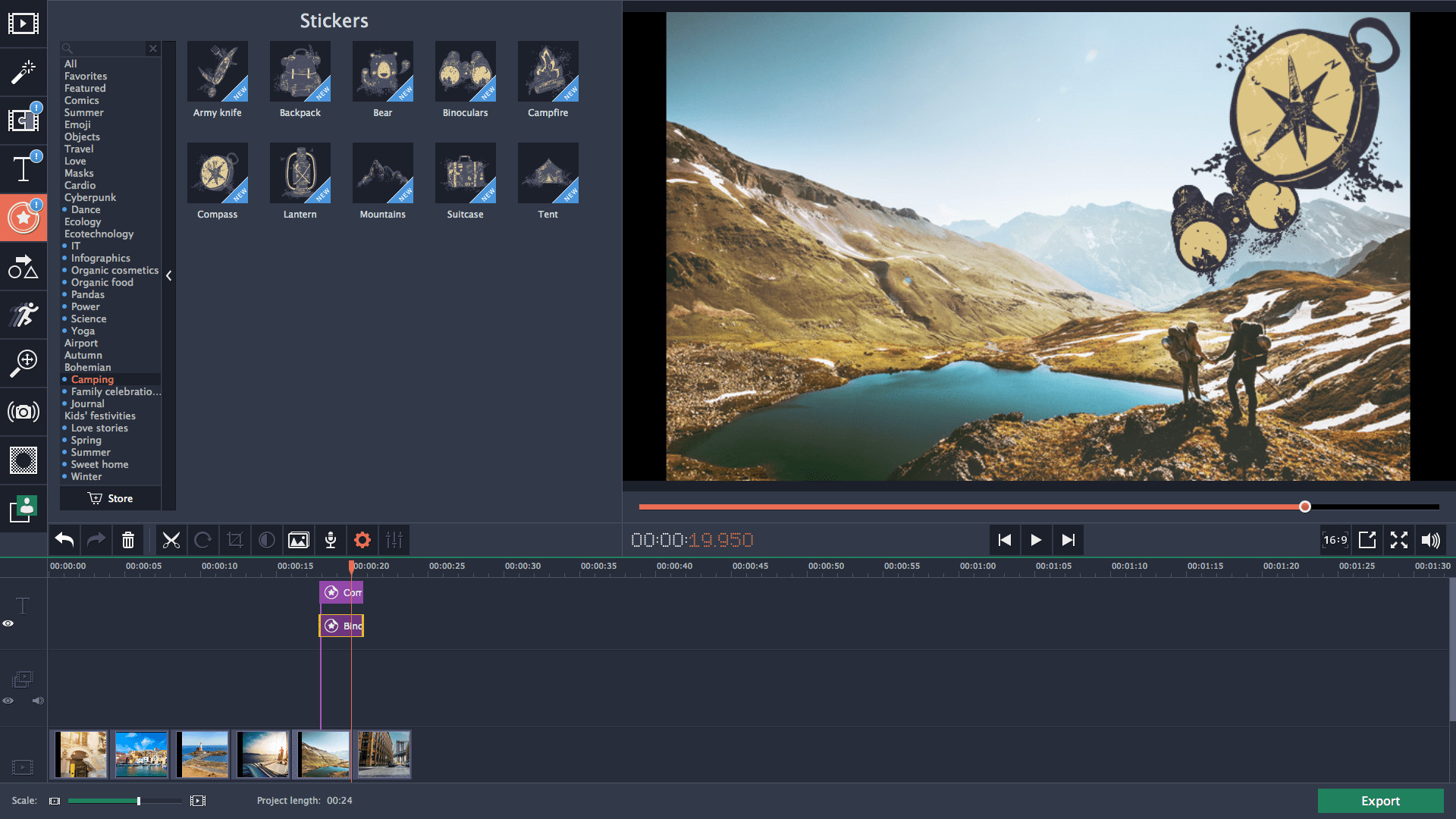Toggle the sticker panel visibility arrow
Screen dimensions: 1456x819
coord(169,275)
